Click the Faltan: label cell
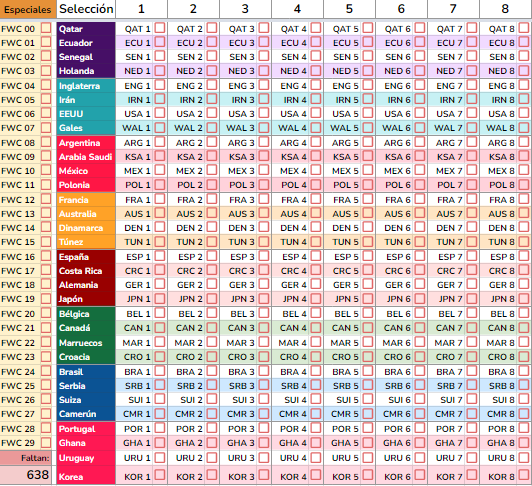 (26, 458)
